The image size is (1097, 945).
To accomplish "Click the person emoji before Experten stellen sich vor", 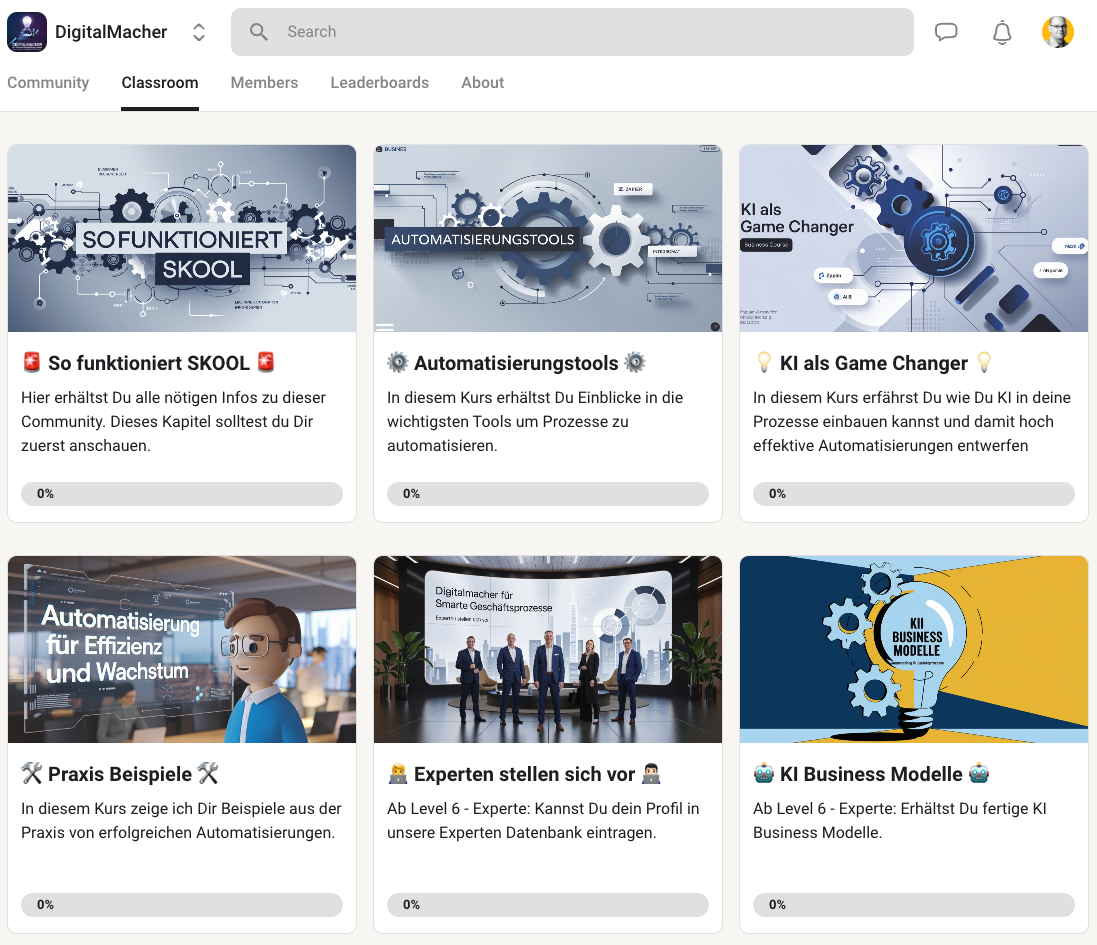I will [x=397, y=774].
